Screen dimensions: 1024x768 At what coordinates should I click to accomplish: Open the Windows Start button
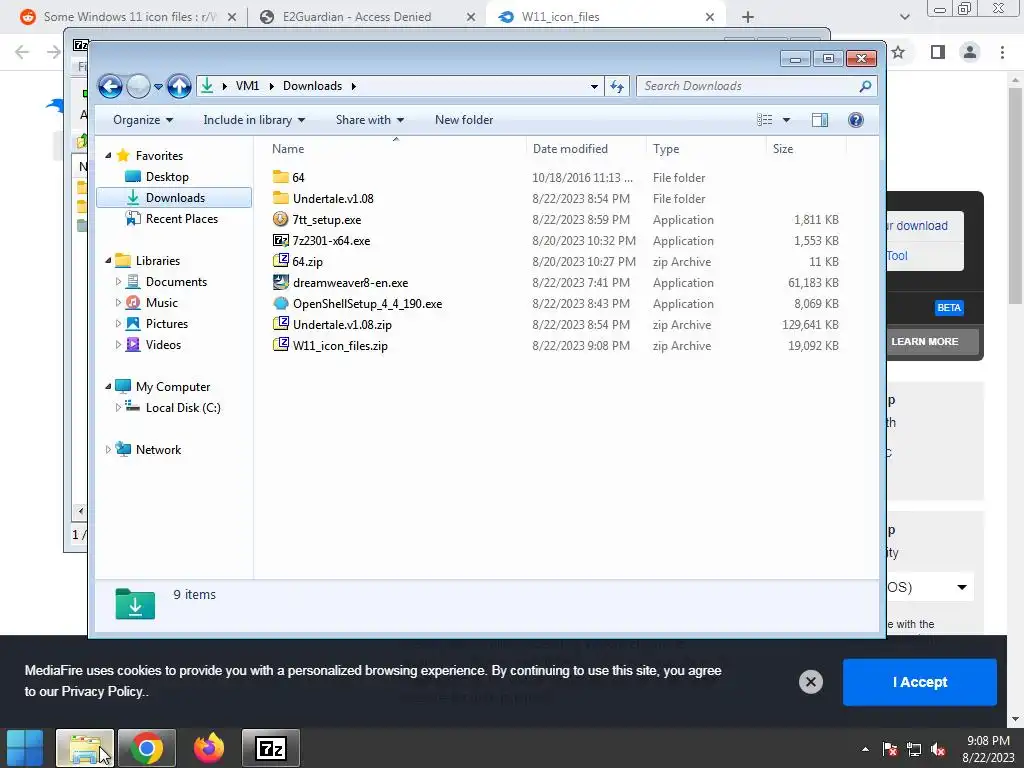(25, 748)
